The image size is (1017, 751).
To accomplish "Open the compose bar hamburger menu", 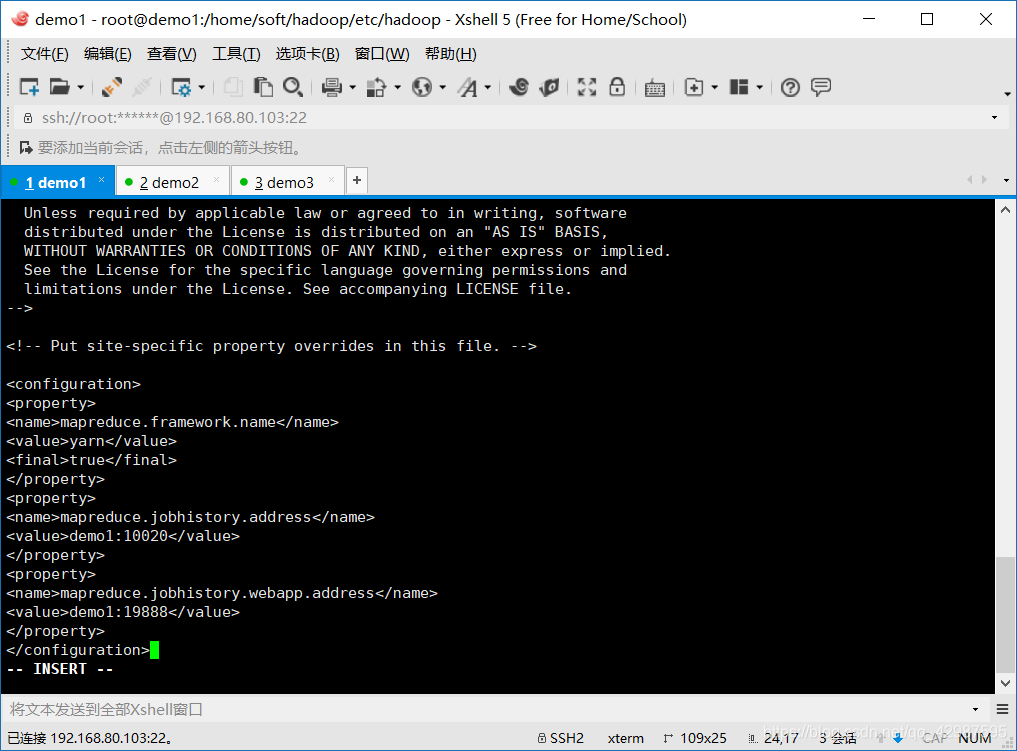I will pos(1002,709).
